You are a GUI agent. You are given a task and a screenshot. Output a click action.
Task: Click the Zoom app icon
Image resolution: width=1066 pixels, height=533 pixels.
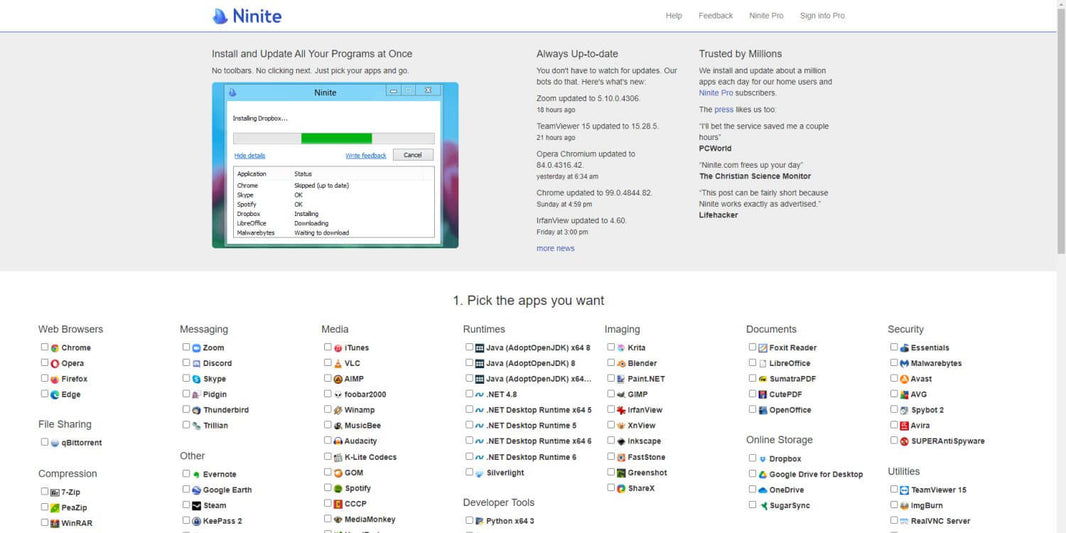pos(196,348)
